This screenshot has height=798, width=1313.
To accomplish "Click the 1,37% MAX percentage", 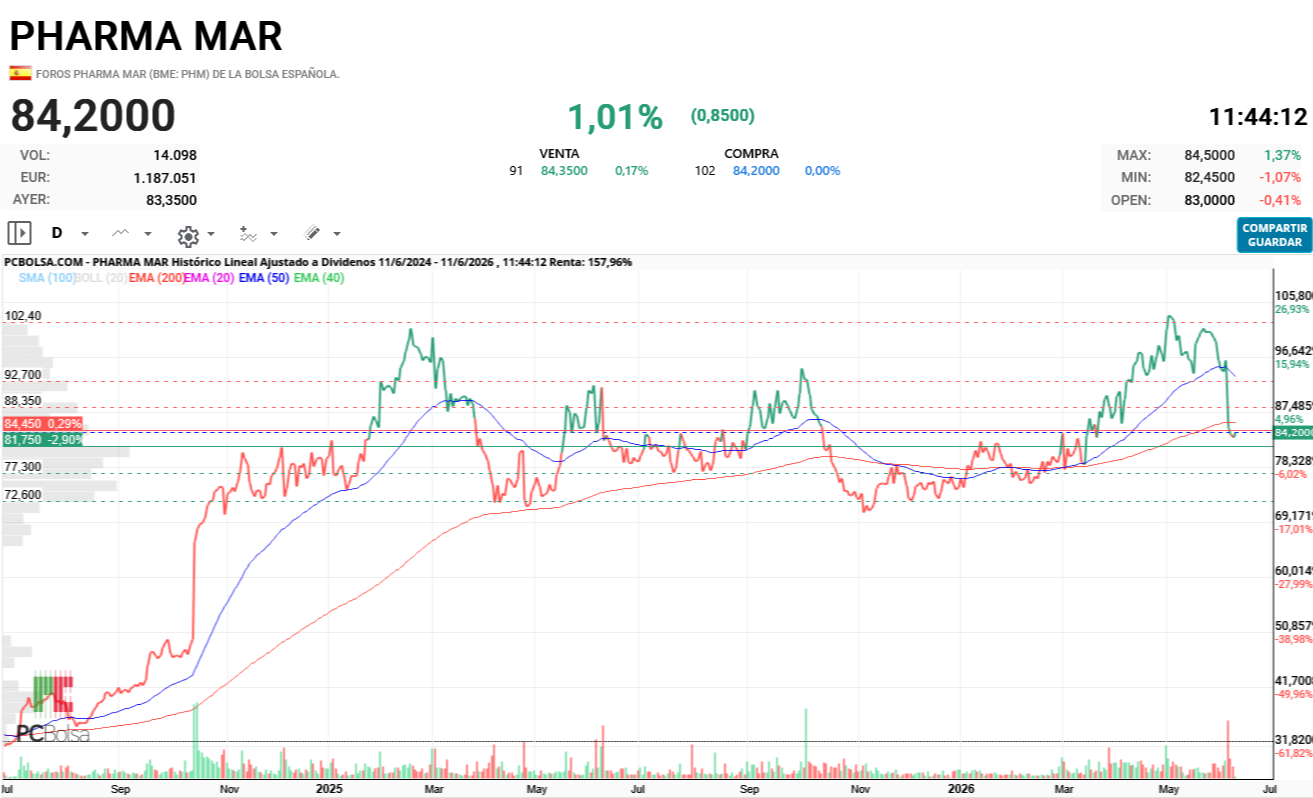I will [x=1282, y=155].
